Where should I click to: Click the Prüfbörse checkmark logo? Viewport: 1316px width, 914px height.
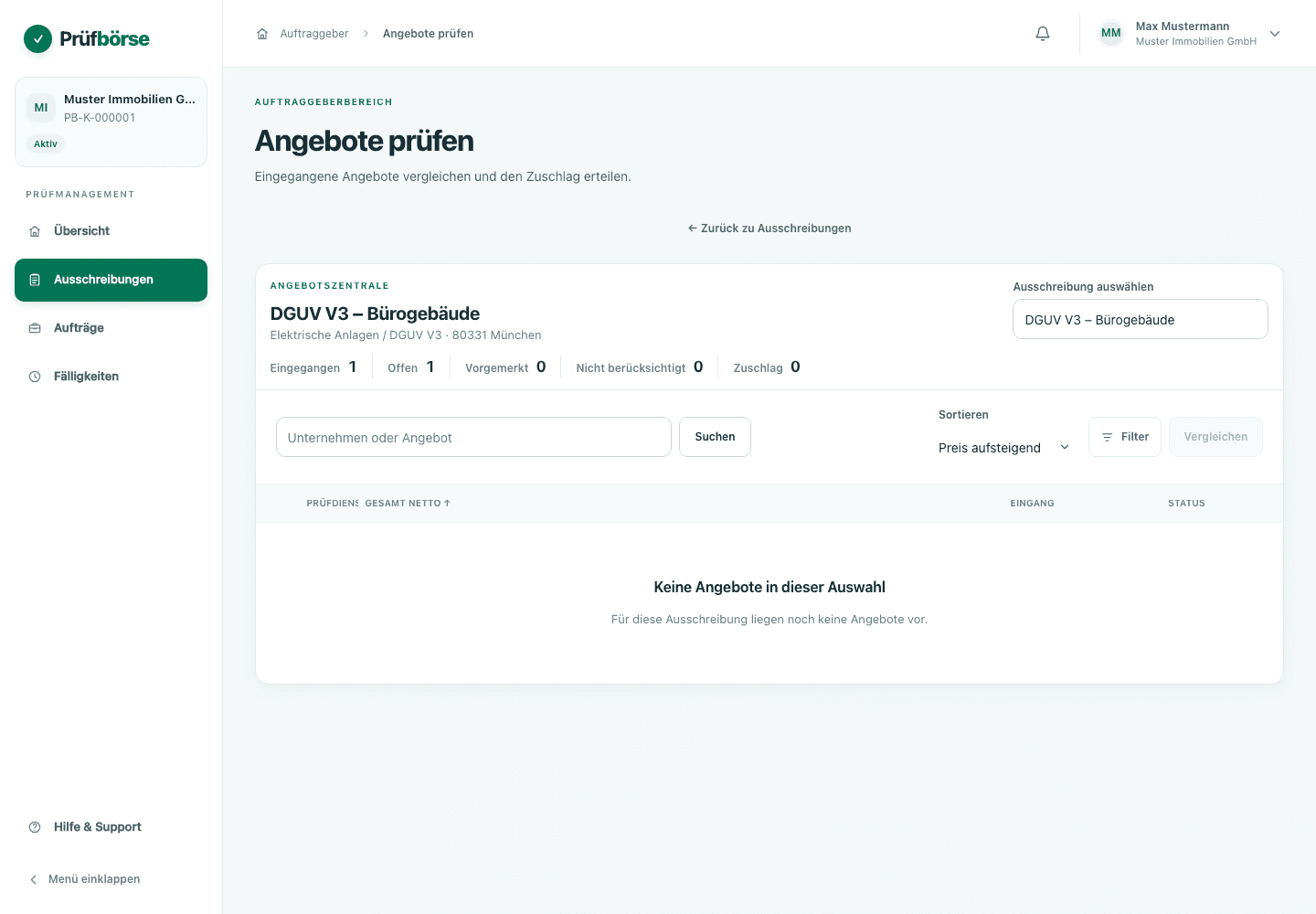[37, 38]
